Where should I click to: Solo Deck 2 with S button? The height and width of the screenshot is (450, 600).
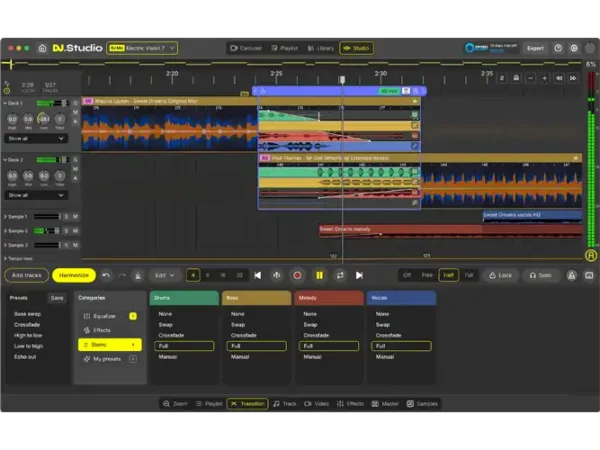point(75,160)
